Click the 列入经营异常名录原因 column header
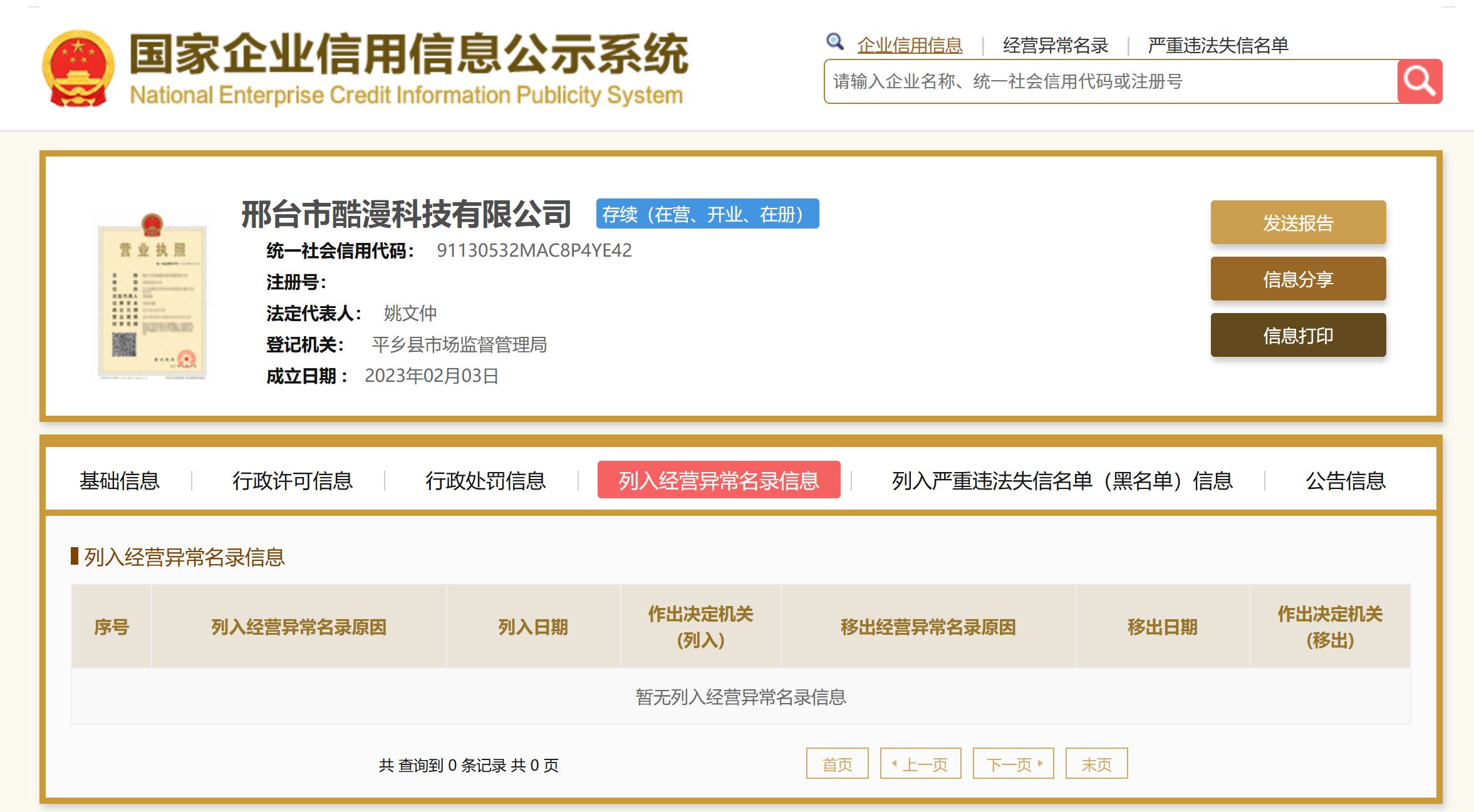This screenshot has height=812, width=1474. 299,627
